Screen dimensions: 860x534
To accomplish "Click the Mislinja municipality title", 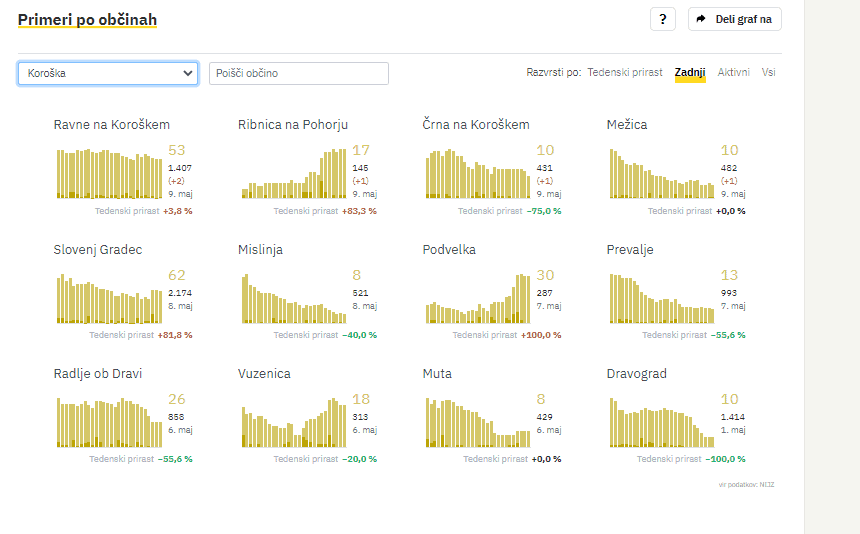I will pos(260,249).
